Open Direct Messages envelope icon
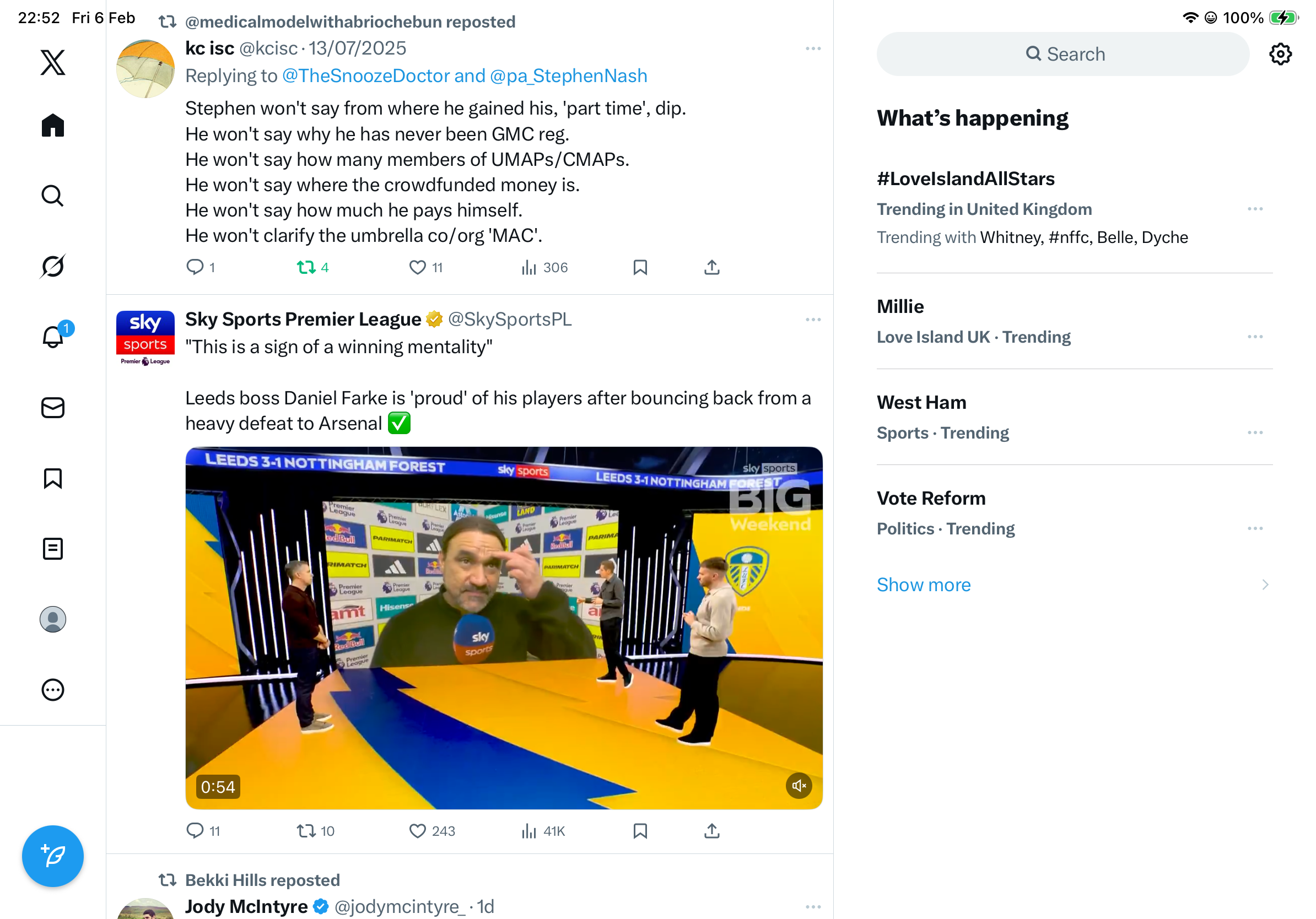This screenshot has width=1316, height=919. (x=53, y=407)
